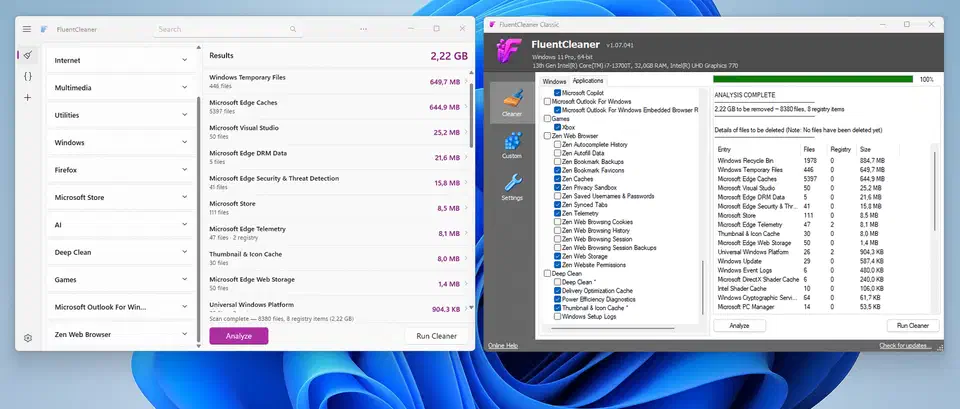Viewport: 960px width, 409px height.
Task: Enable Zen Autocomplete History checkbox
Action: [x=557, y=144]
